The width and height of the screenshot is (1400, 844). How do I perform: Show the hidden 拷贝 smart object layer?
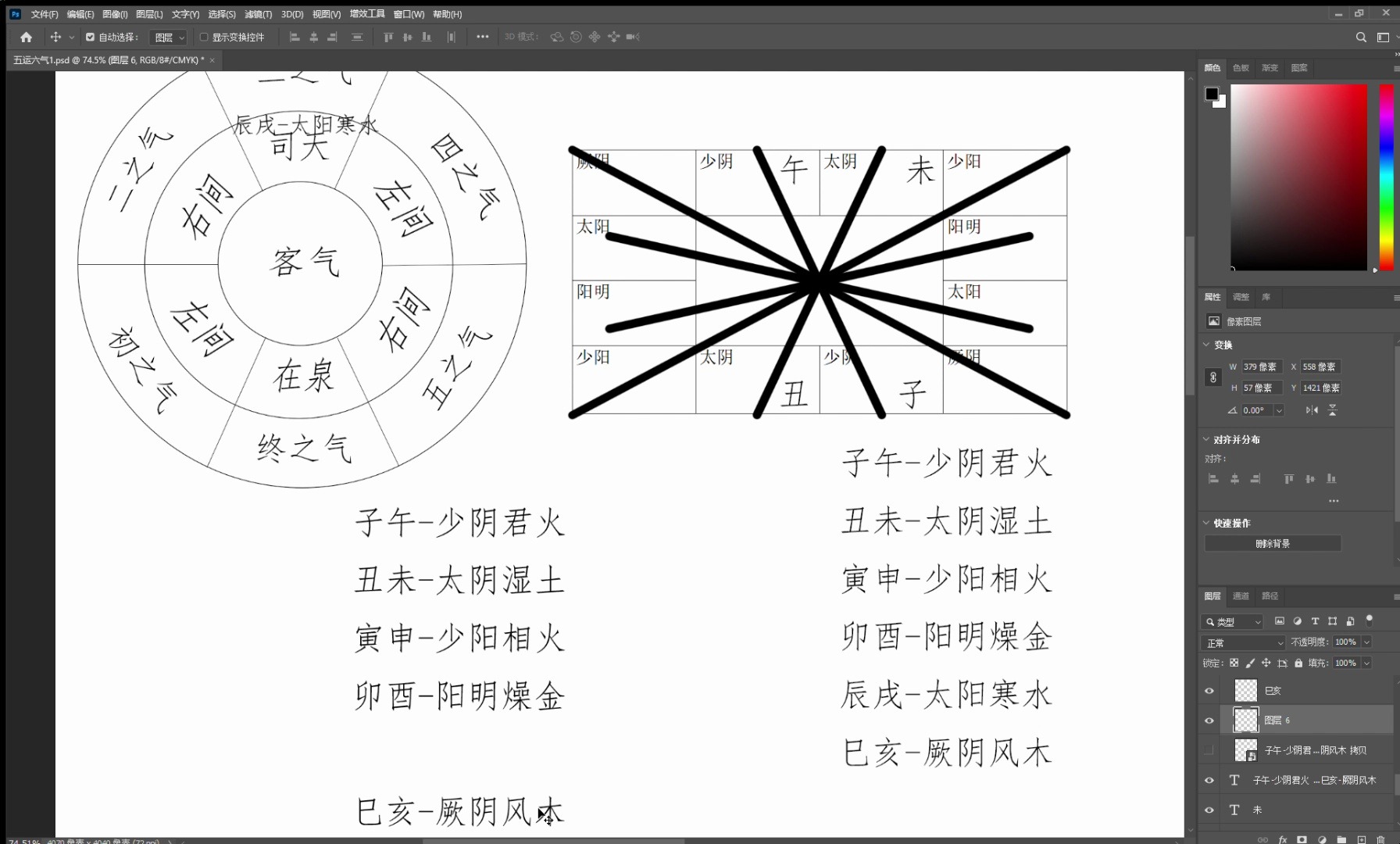[x=1209, y=750]
